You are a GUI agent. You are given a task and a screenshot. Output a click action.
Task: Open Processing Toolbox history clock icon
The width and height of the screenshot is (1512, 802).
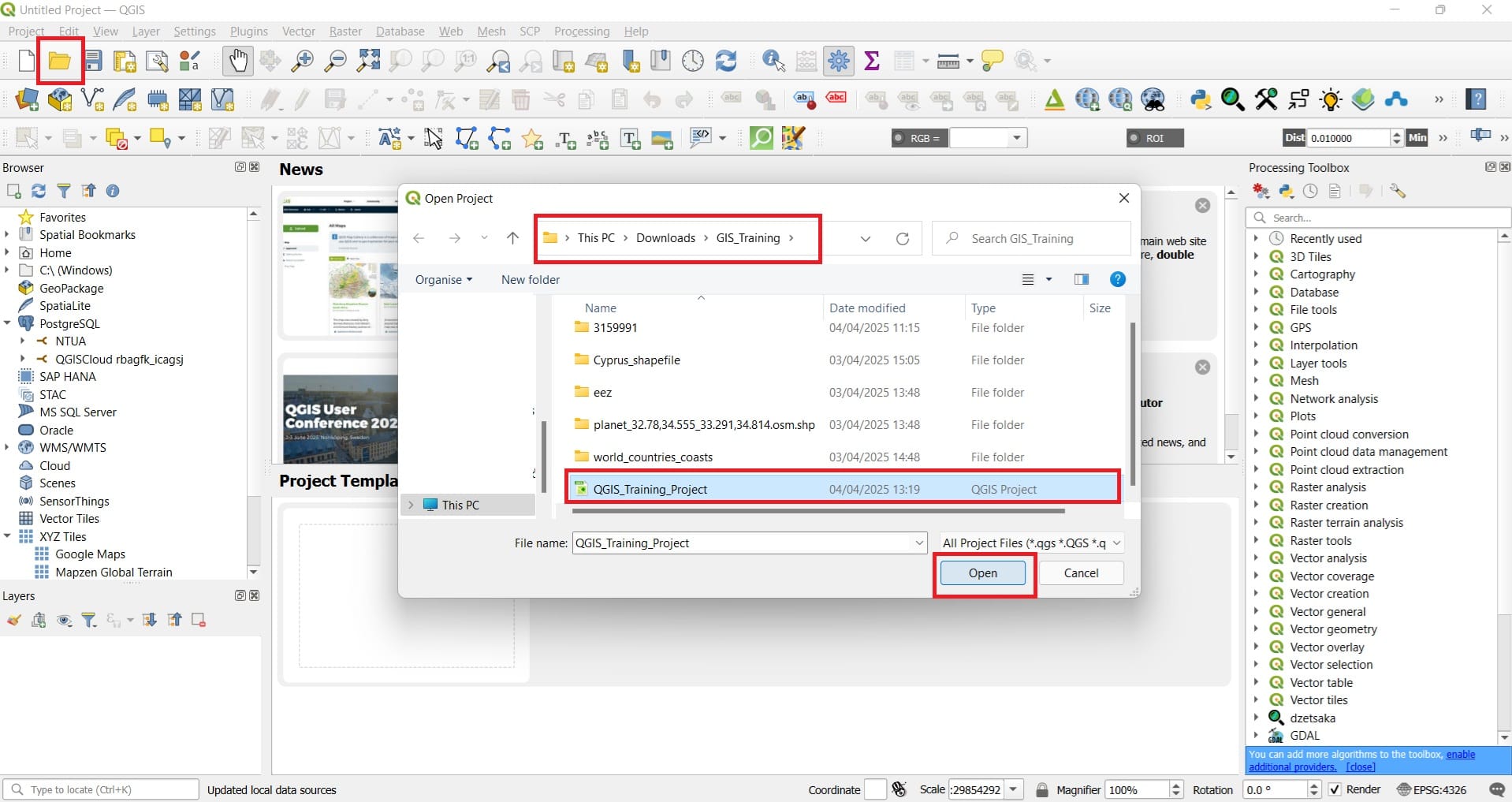tap(1310, 191)
